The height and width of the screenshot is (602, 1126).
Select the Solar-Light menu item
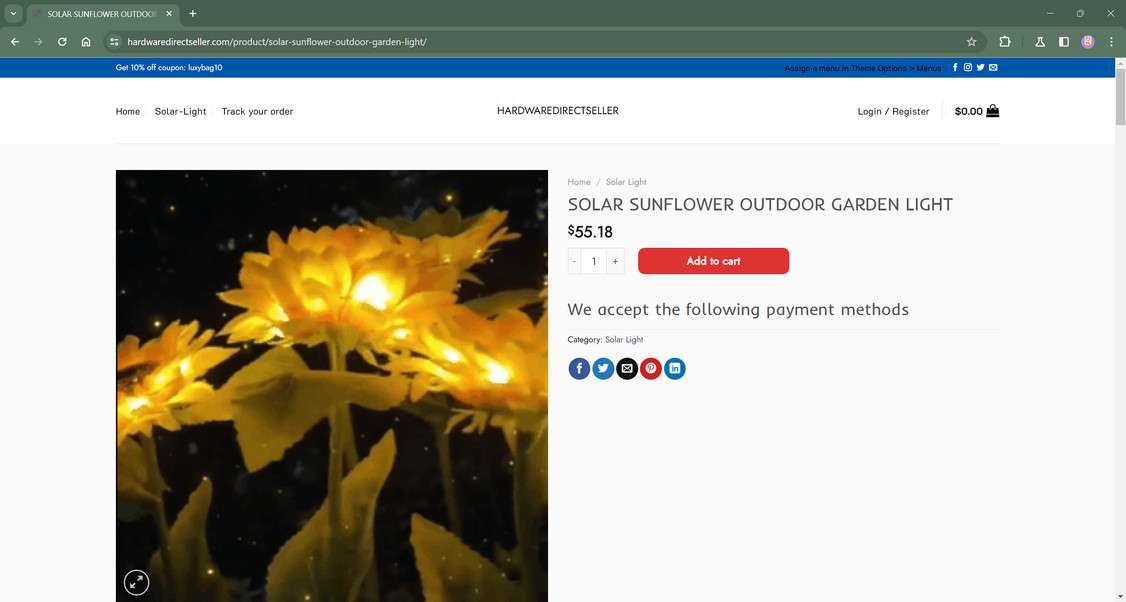[x=180, y=111]
